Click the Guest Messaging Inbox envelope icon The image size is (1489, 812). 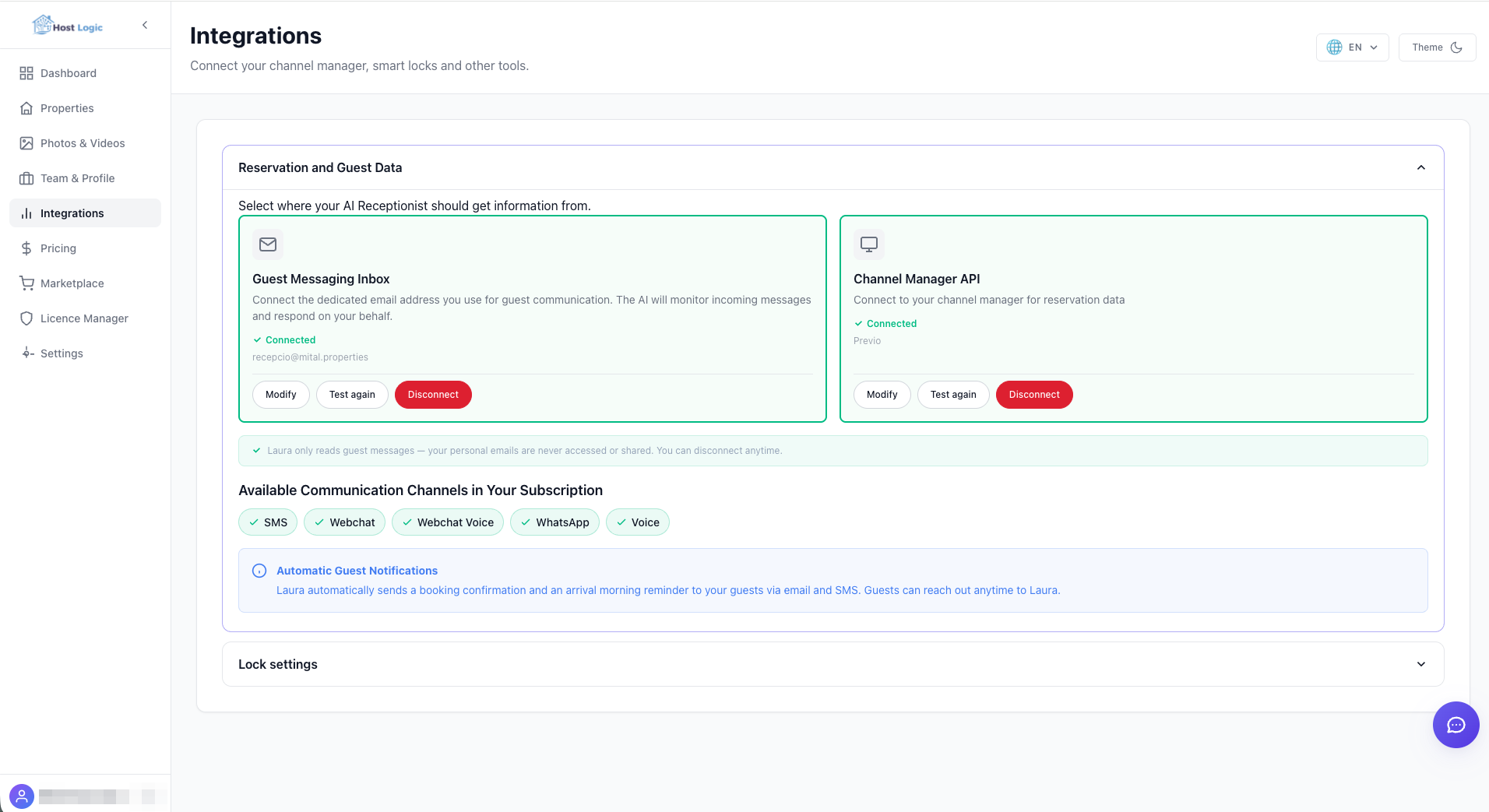[x=268, y=244]
